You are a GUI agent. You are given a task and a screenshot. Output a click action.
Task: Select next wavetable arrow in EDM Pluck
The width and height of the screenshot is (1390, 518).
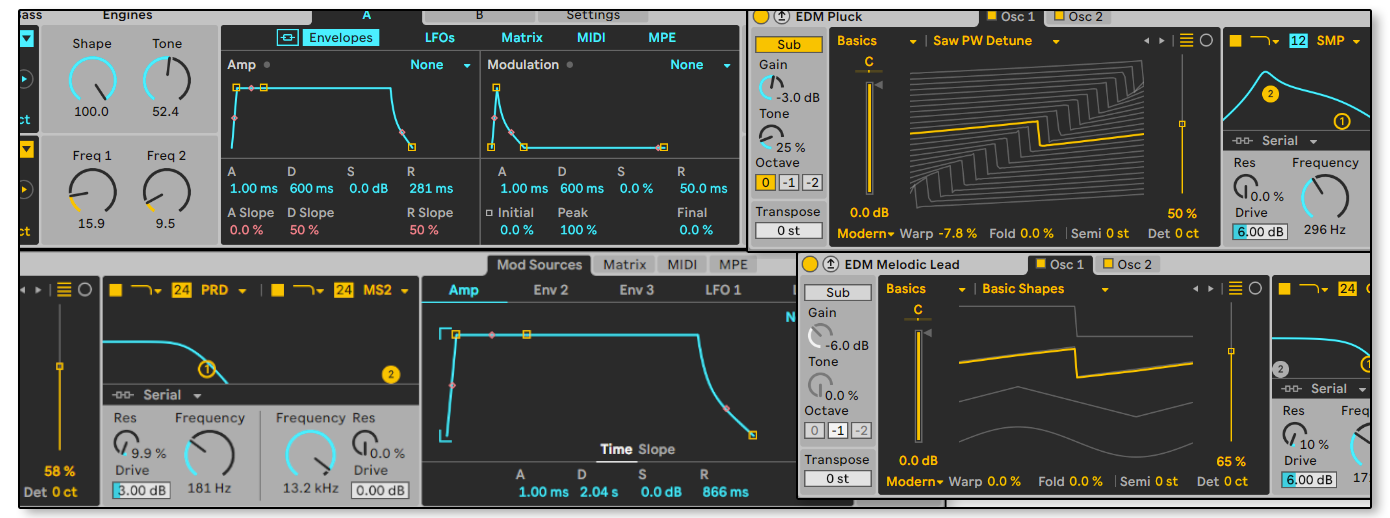pos(1161,41)
